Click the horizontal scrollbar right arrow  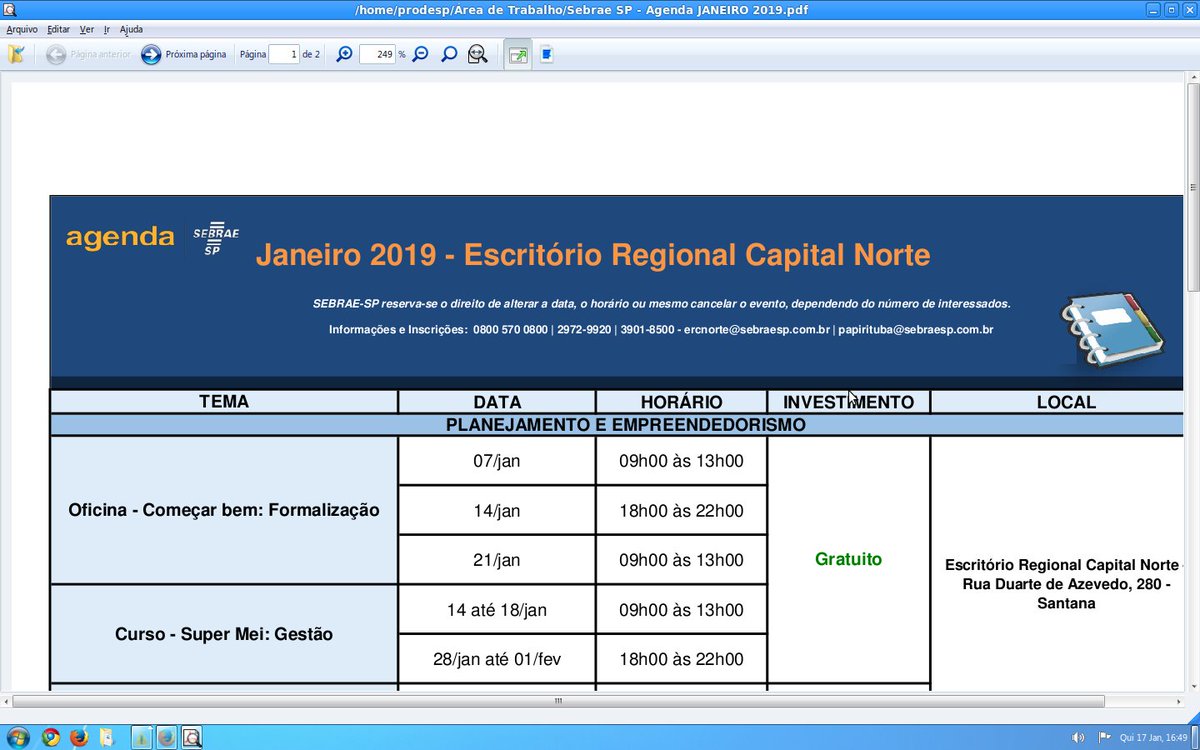[1178, 701]
